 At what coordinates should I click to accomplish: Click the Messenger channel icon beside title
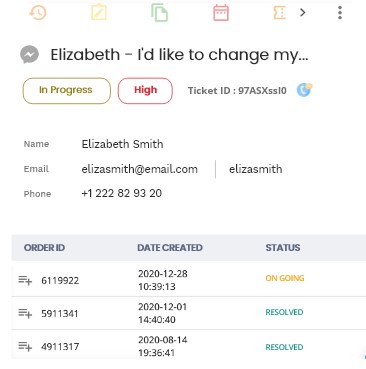(x=29, y=54)
